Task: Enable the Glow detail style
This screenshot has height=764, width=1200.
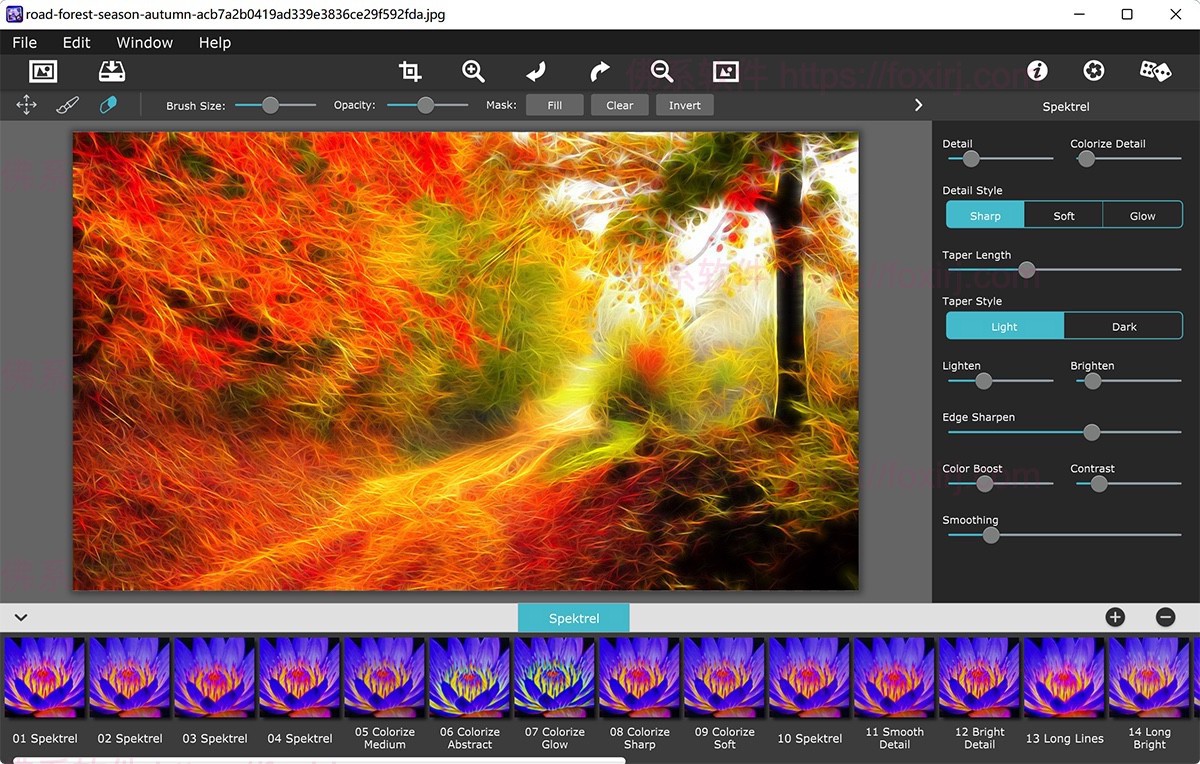Action: pos(1142,214)
